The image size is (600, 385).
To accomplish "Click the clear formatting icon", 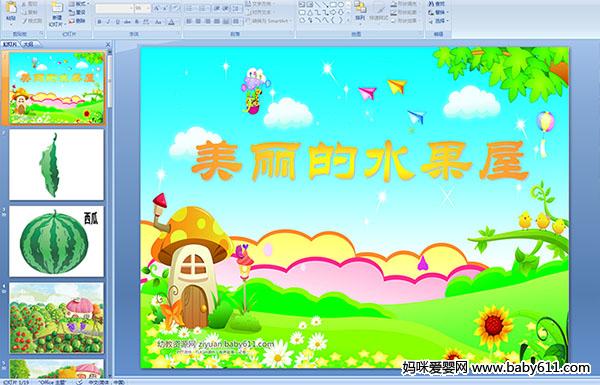I will (x=175, y=8).
